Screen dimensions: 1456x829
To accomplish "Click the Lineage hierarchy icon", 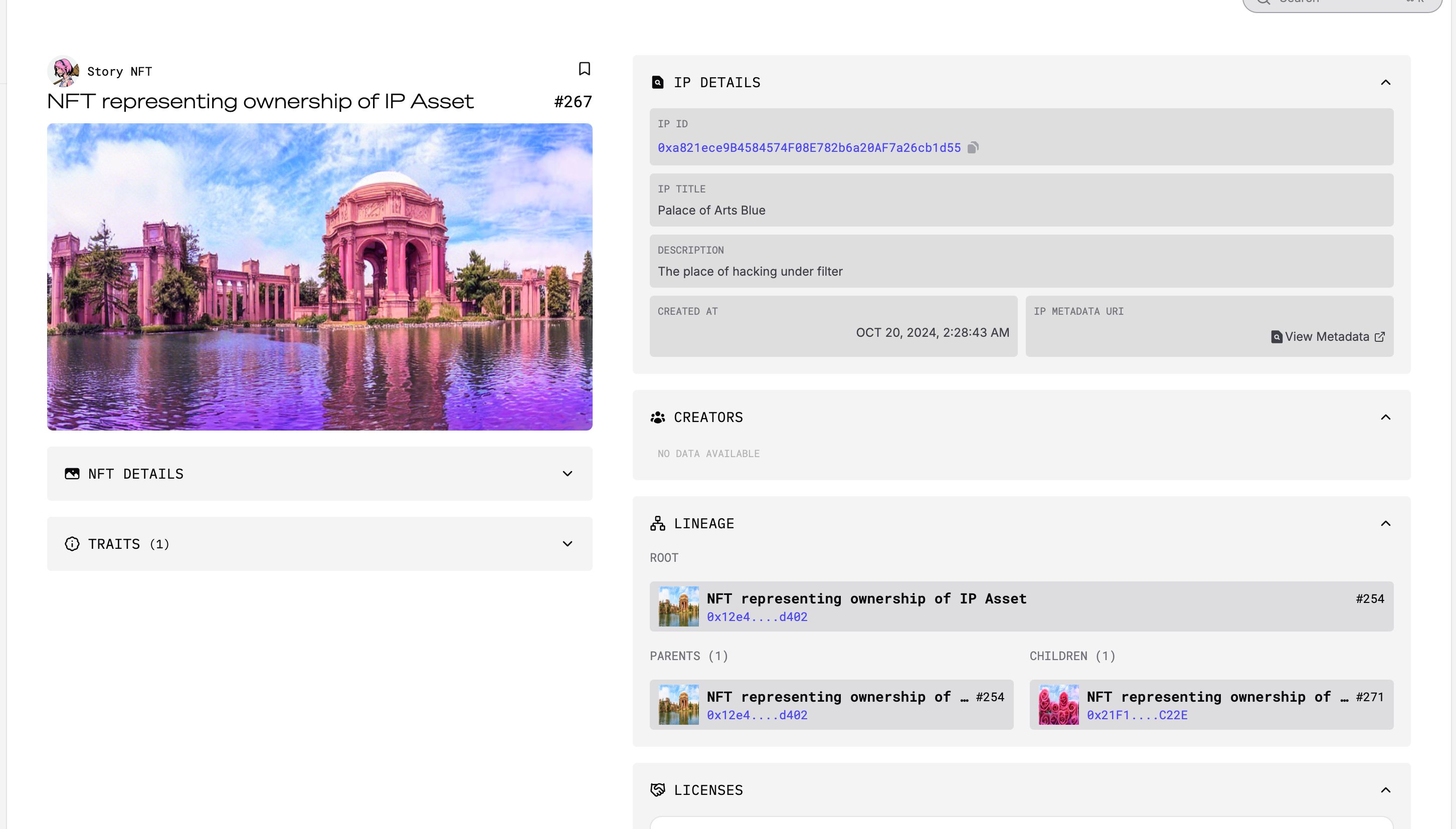I will 658,523.
